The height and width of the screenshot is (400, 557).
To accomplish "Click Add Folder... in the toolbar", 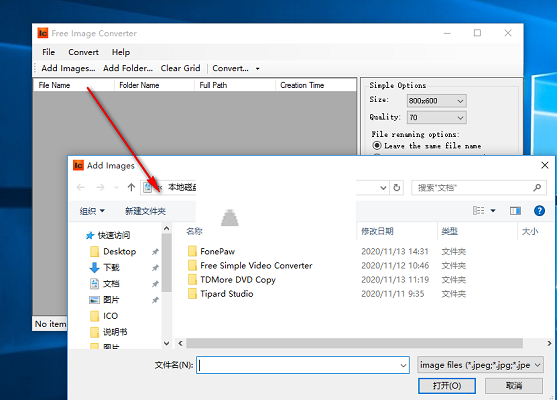I will pyautogui.click(x=128, y=68).
